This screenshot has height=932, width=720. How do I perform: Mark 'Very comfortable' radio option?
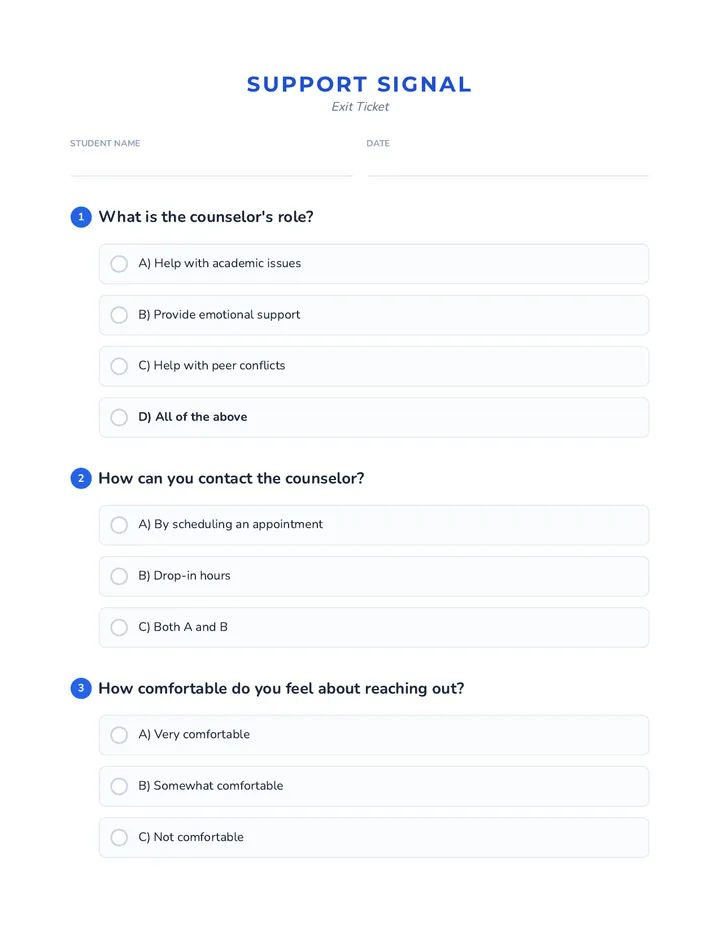[x=119, y=735]
